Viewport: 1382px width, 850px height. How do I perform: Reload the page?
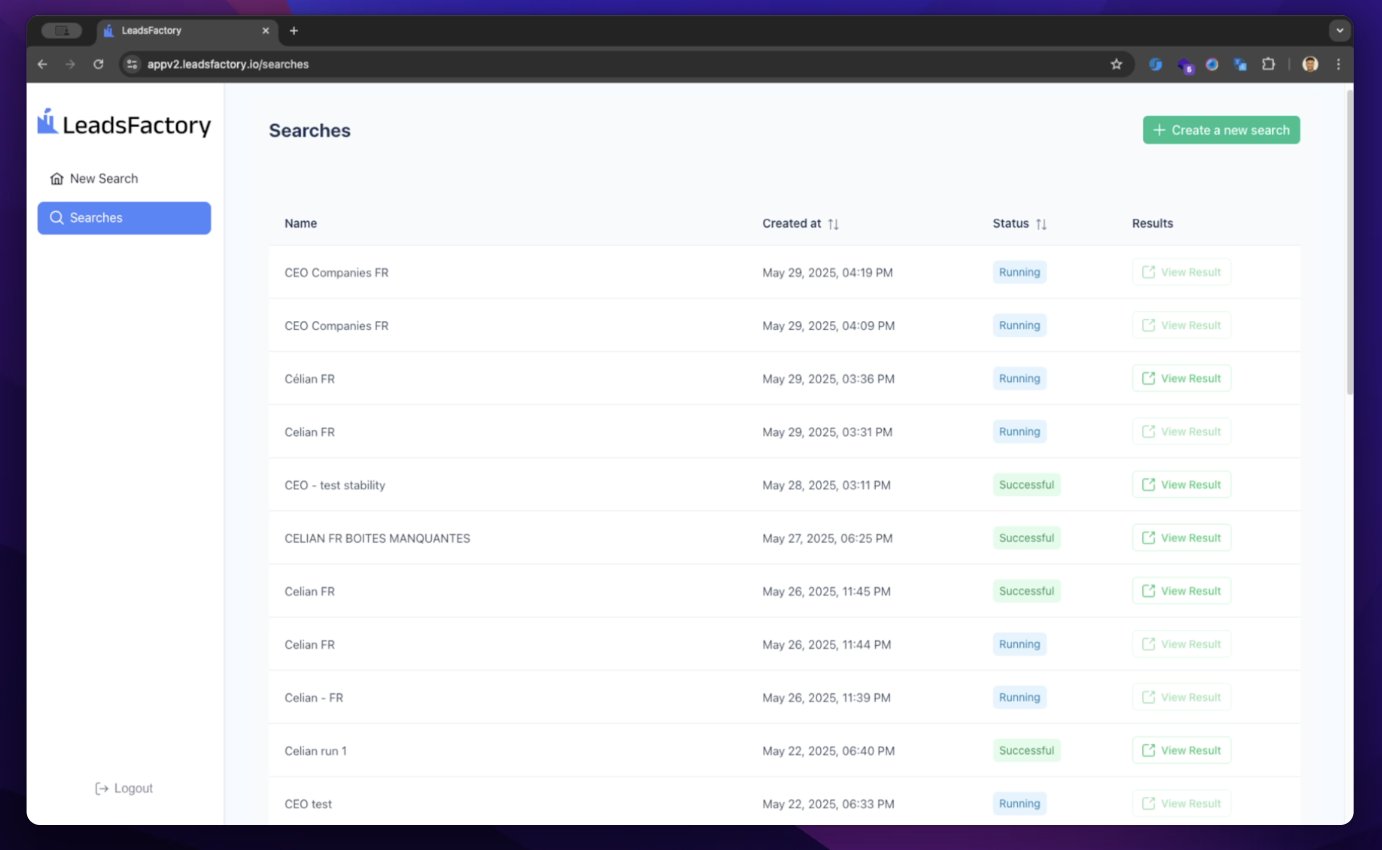98,64
